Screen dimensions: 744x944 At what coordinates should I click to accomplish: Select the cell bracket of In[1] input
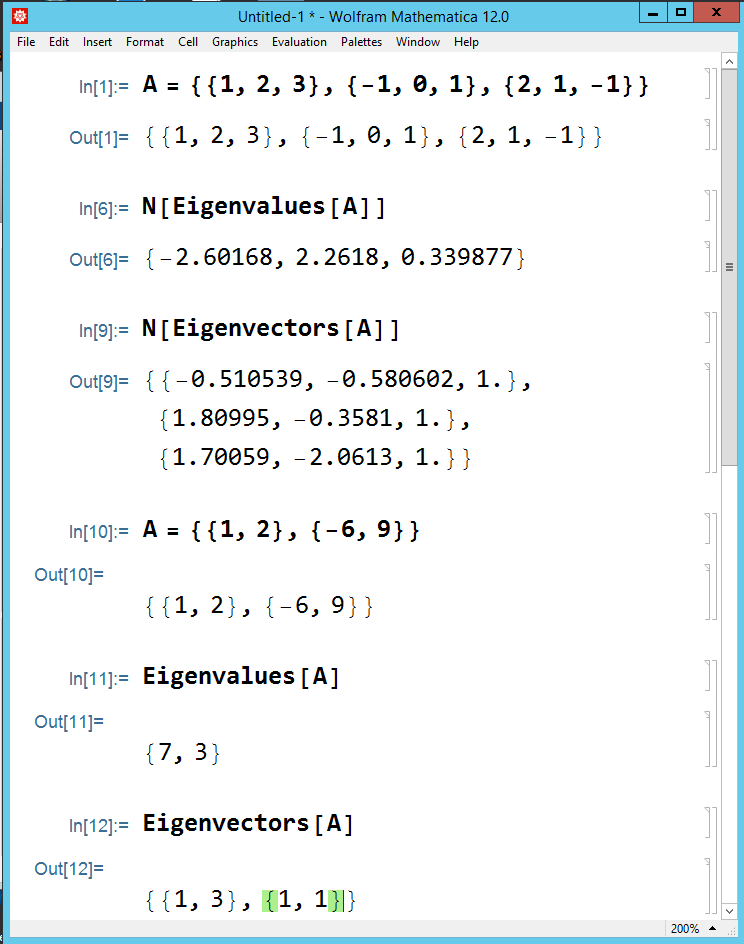[x=706, y=86]
